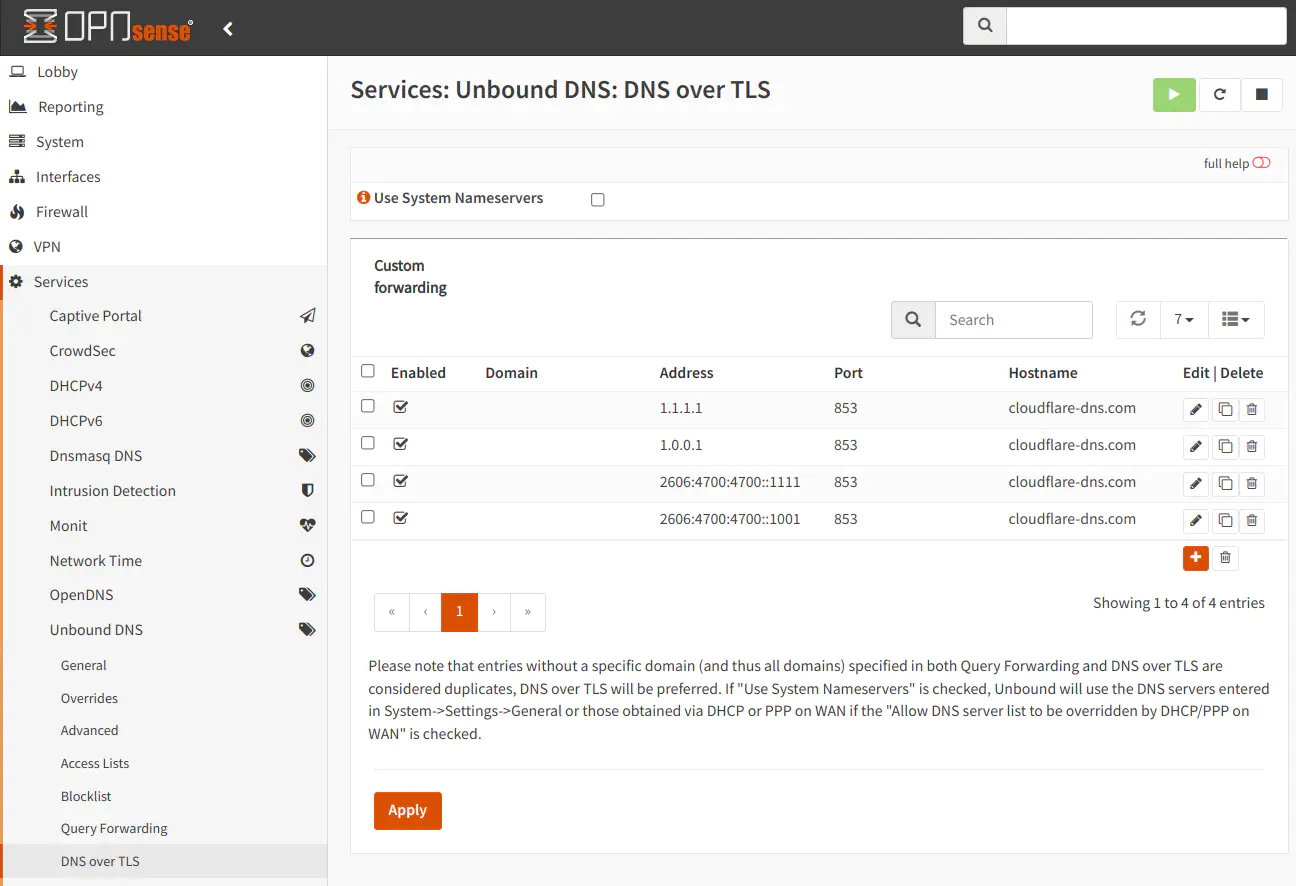Clone the 1.0.0.1 forwarding entry
The width and height of the screenshot is (1296, 886).
[x=1225, y=447]
